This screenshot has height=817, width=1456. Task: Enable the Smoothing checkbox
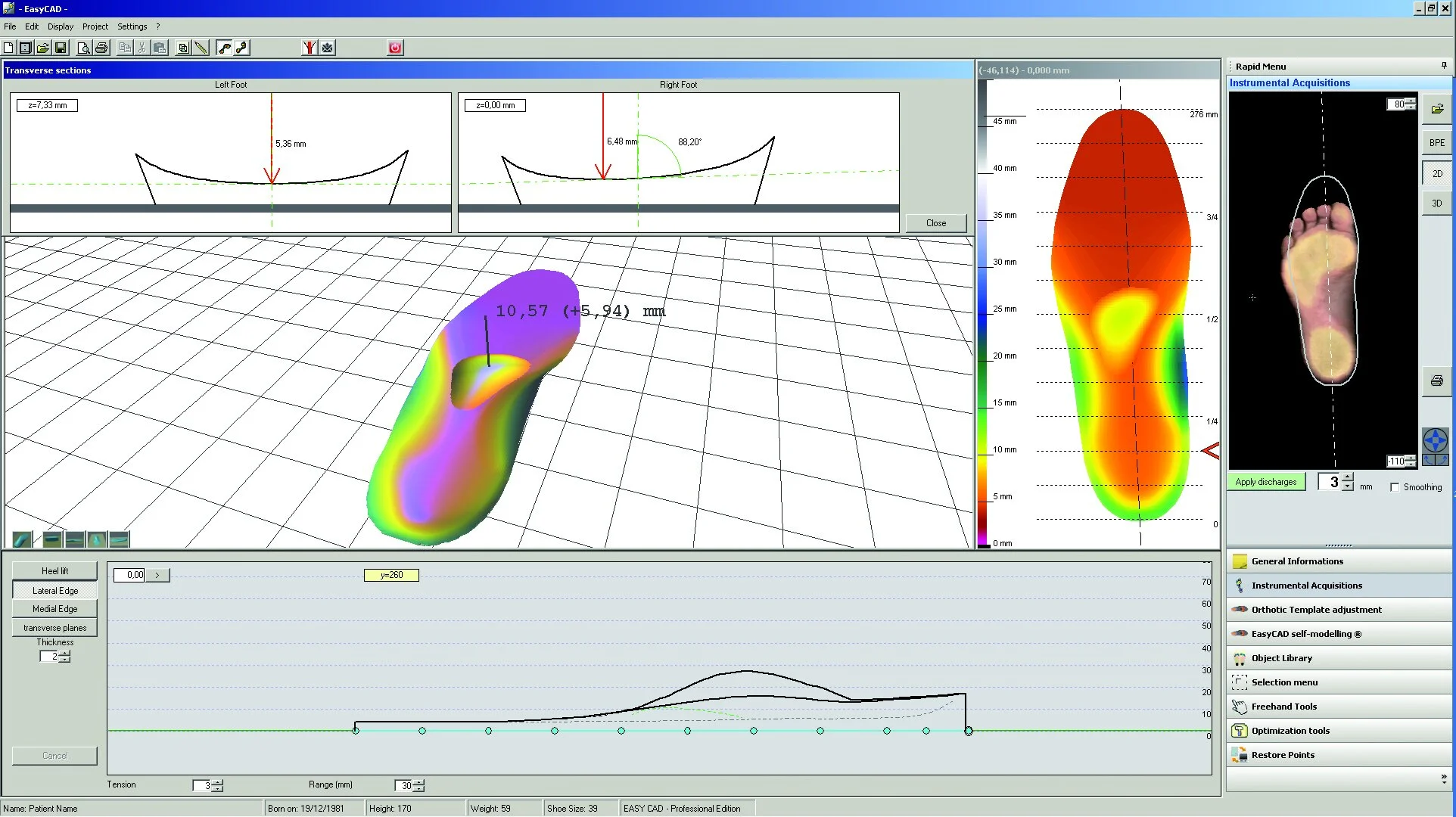(1394, 487)
